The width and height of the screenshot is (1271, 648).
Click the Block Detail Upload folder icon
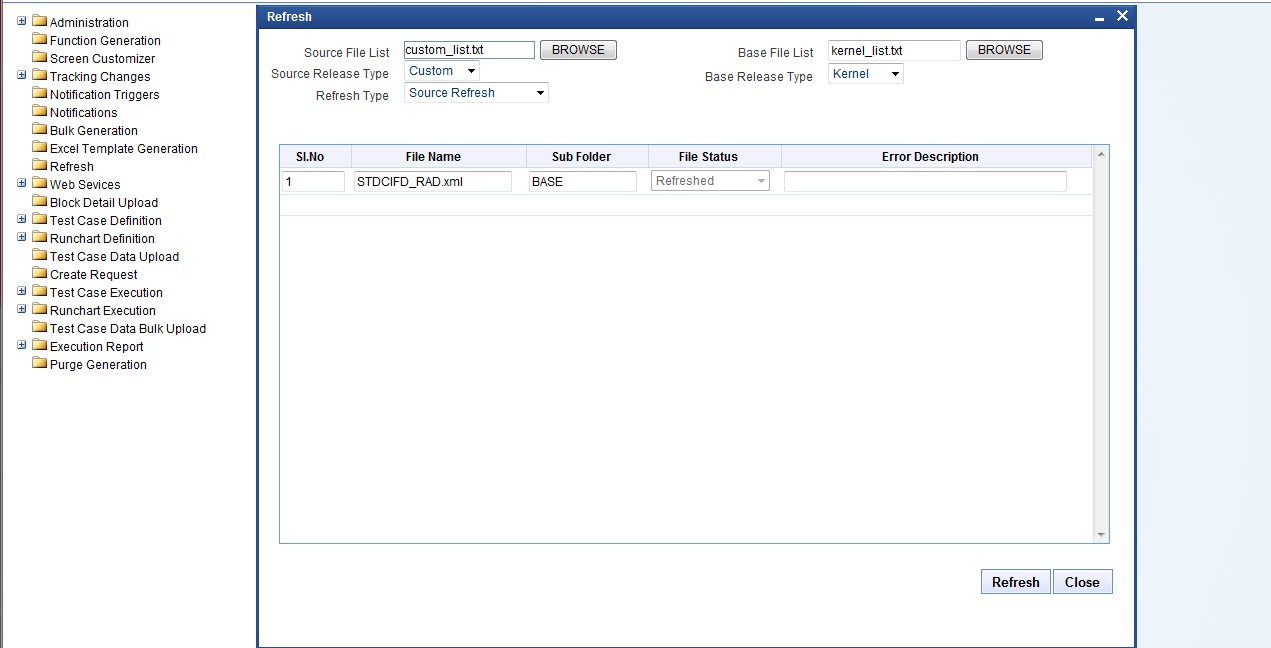click(x=40, y=201)
